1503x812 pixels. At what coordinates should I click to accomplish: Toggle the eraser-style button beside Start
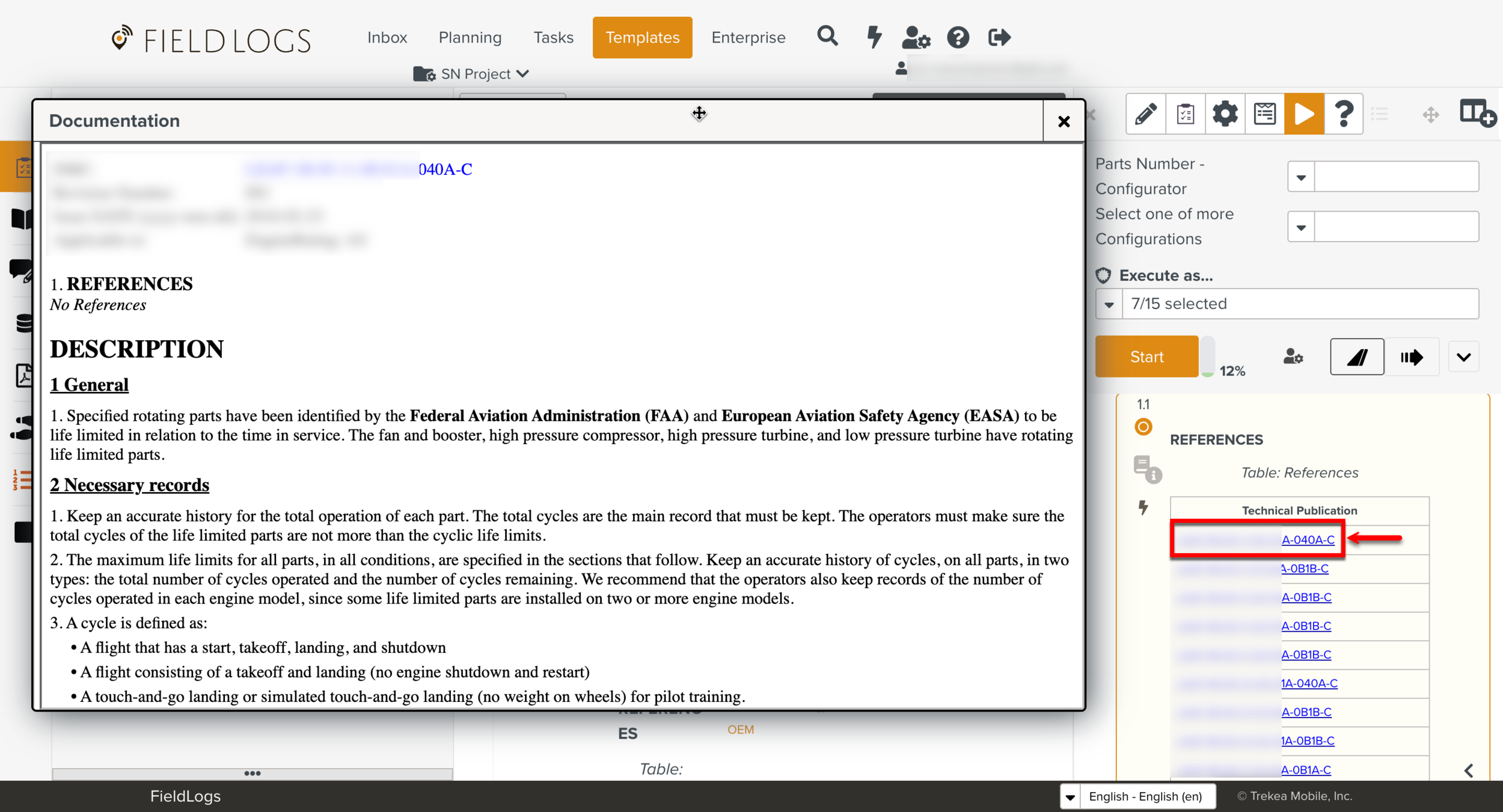[x=1356, y=357]
